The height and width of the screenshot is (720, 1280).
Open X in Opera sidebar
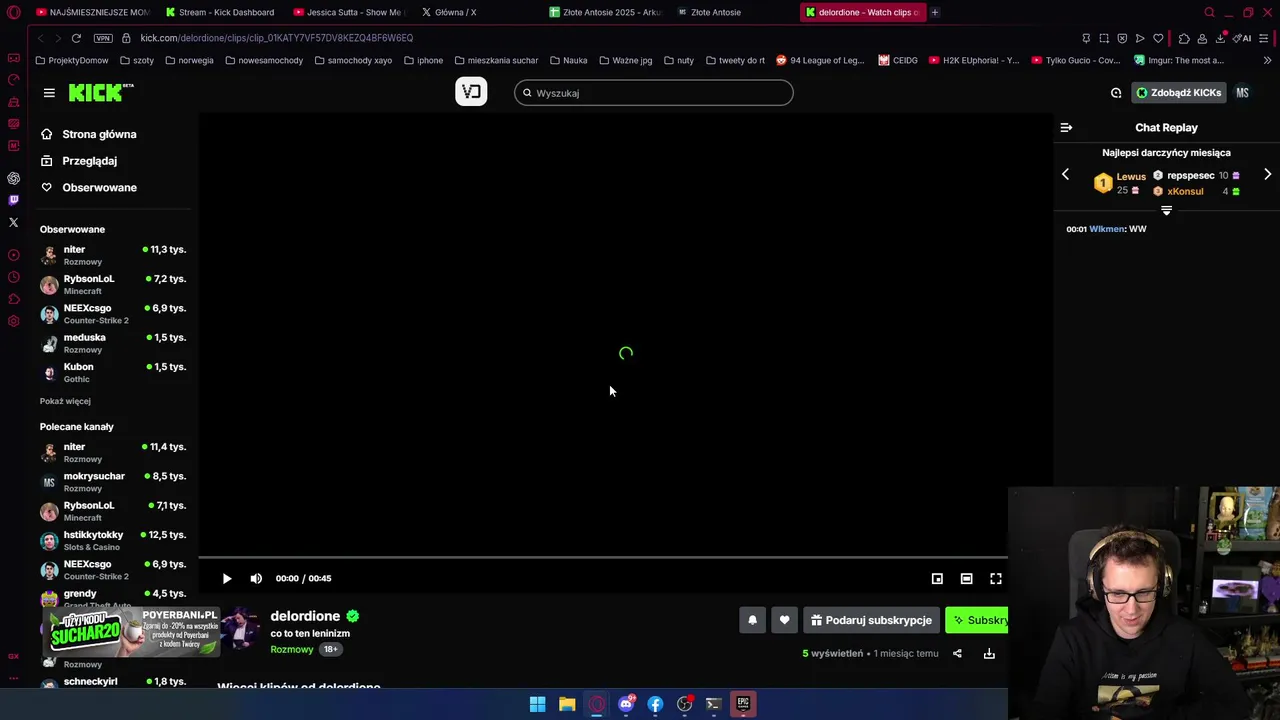[13, 222]
